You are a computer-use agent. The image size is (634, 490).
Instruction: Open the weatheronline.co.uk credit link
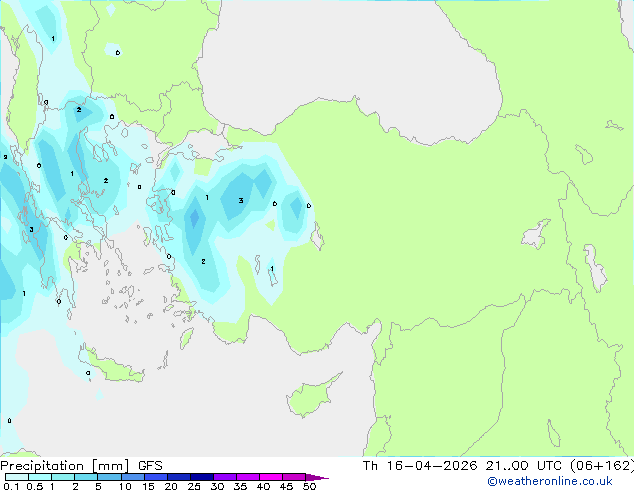pyautogui.click(x=550, y=481)
